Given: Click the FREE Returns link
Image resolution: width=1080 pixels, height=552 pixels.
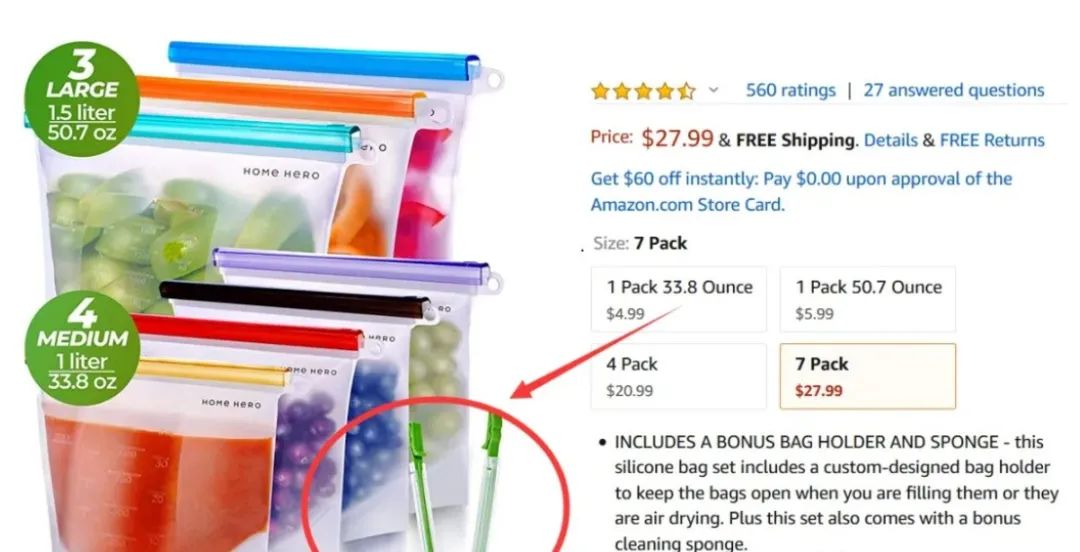Looking at the screenshot, I should (x=992, y=140).
